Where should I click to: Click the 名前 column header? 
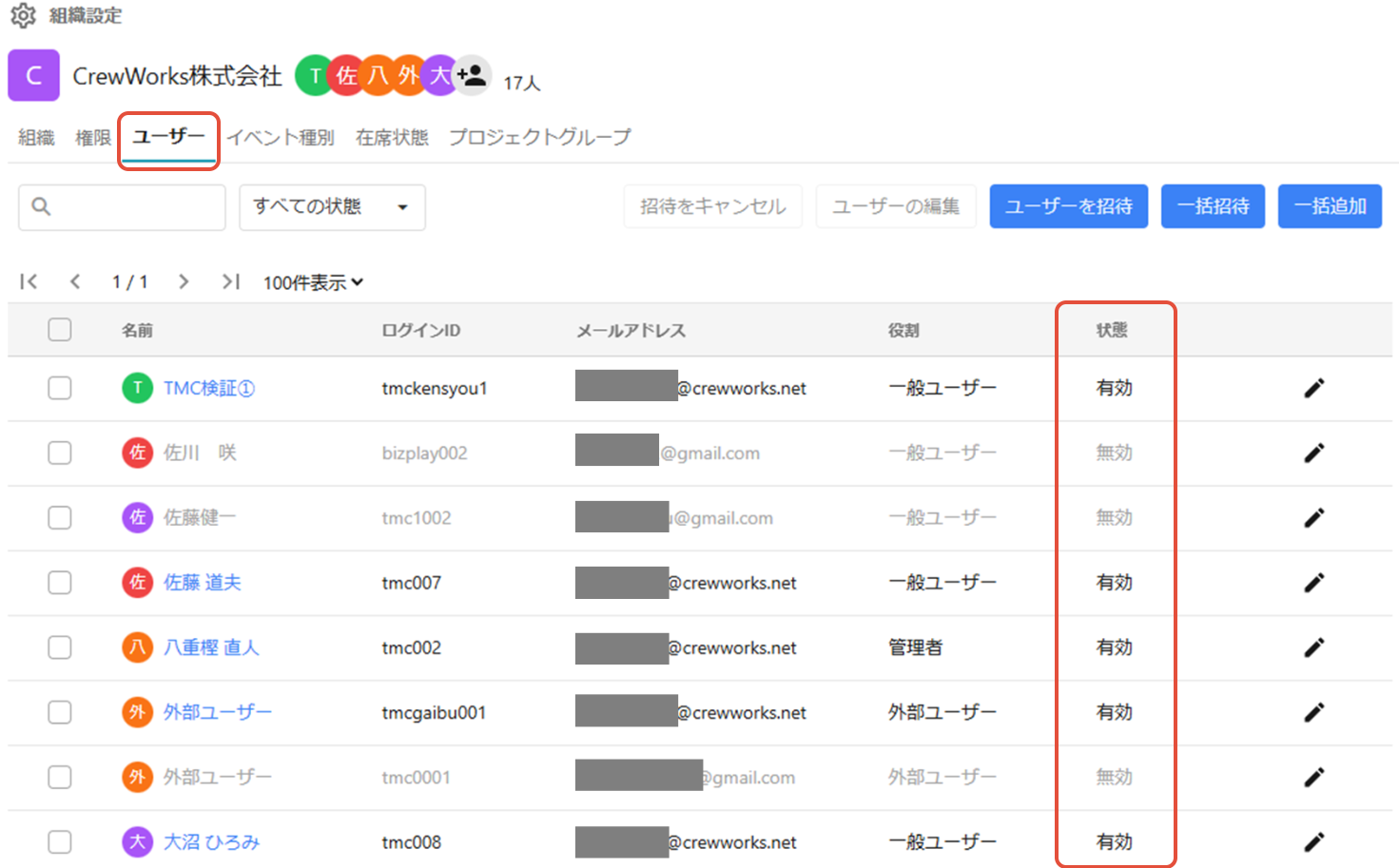[x=137, y=330]
